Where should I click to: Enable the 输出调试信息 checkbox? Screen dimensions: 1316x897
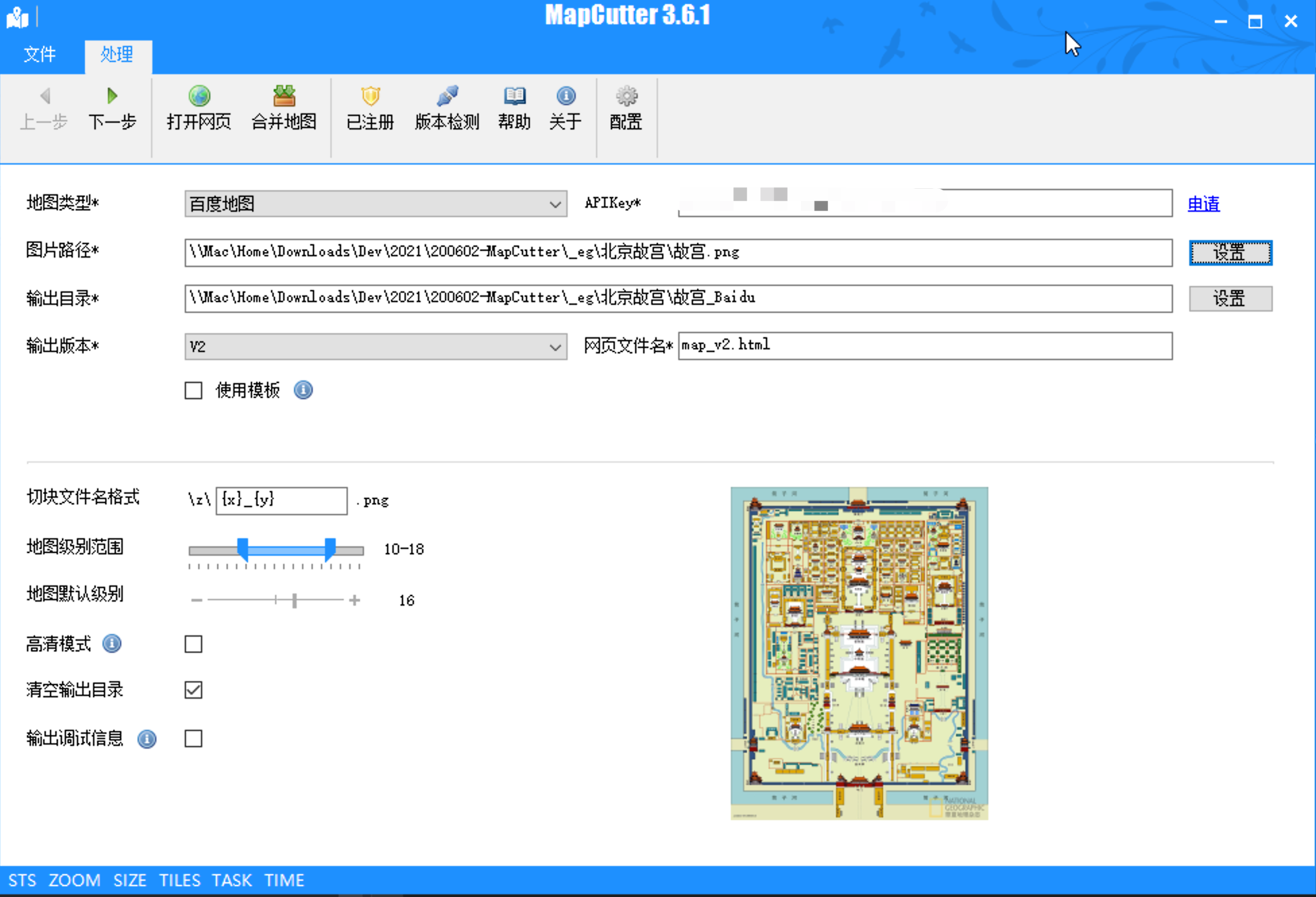click(x=193, y=739)
